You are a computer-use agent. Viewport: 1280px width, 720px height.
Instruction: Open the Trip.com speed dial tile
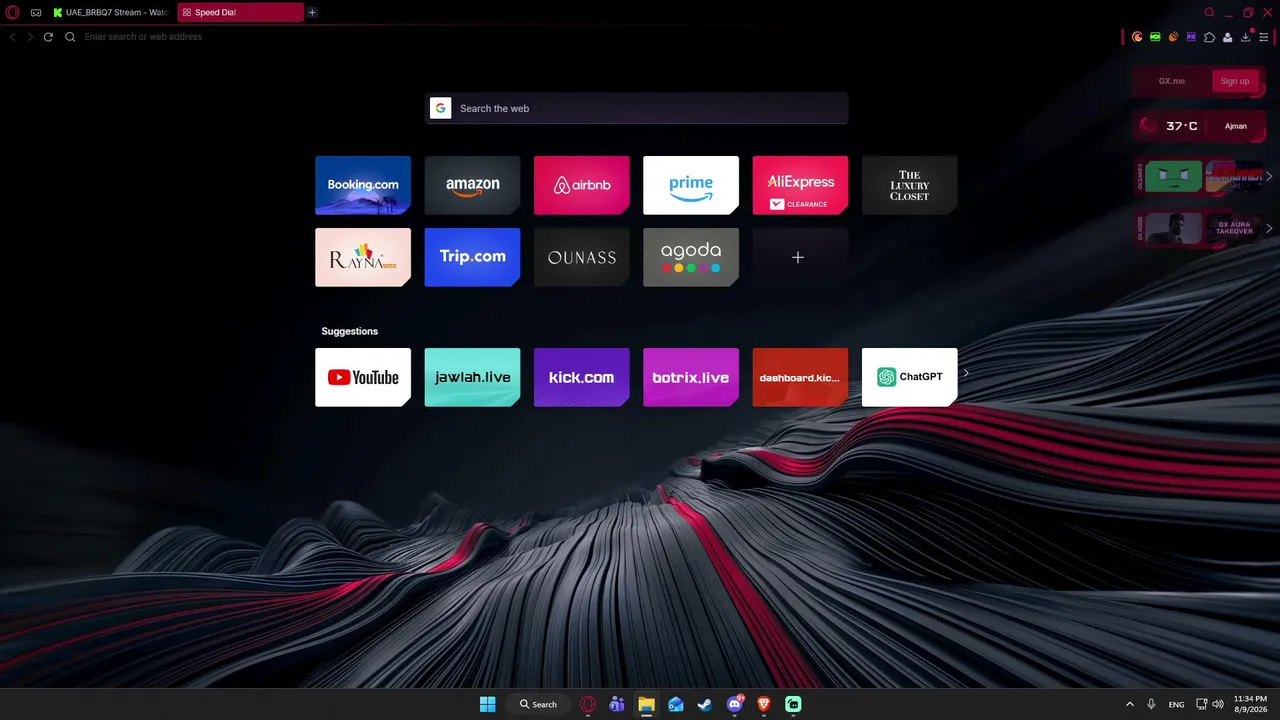pos(472,257)
